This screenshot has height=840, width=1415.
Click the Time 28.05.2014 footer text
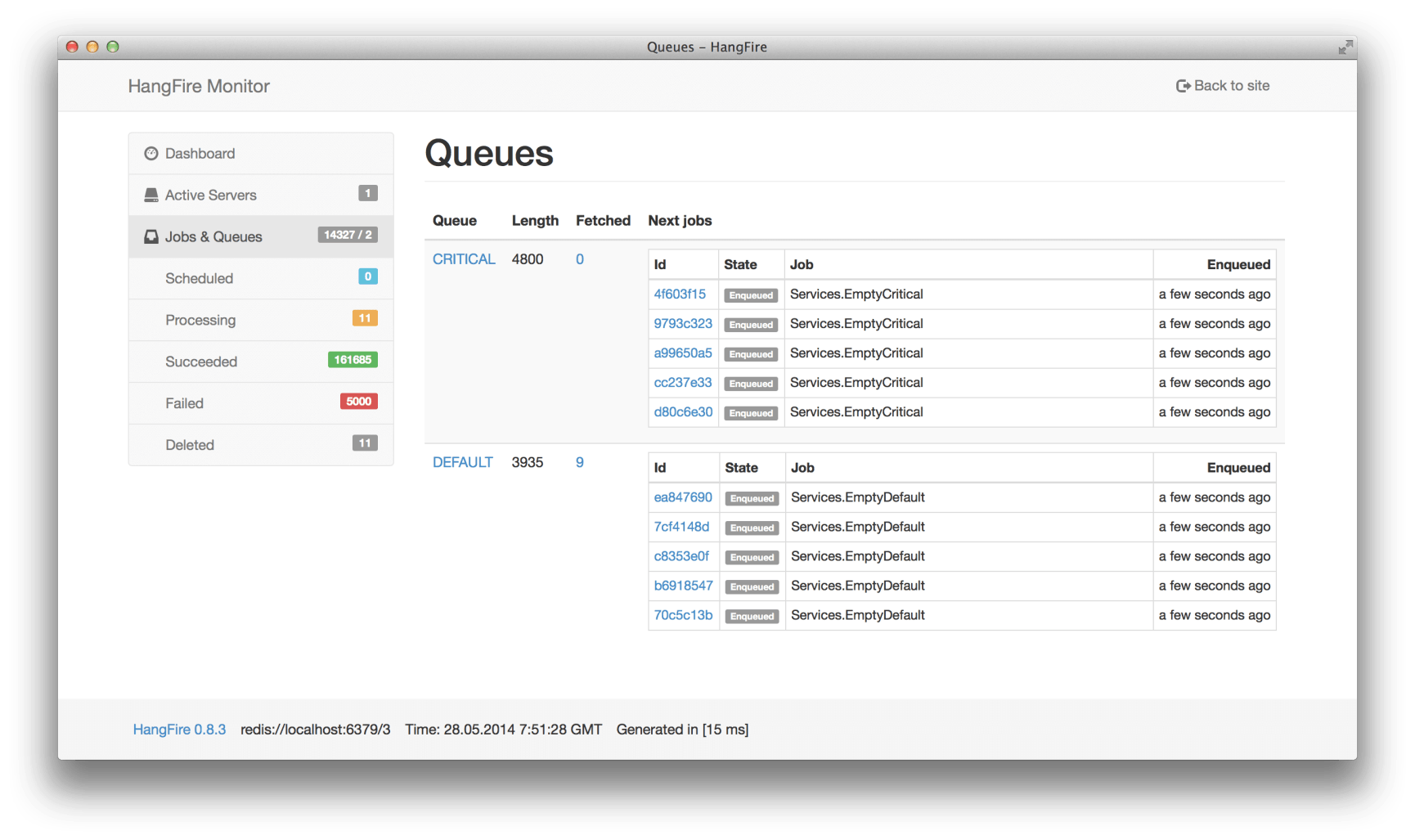(504, 730)
